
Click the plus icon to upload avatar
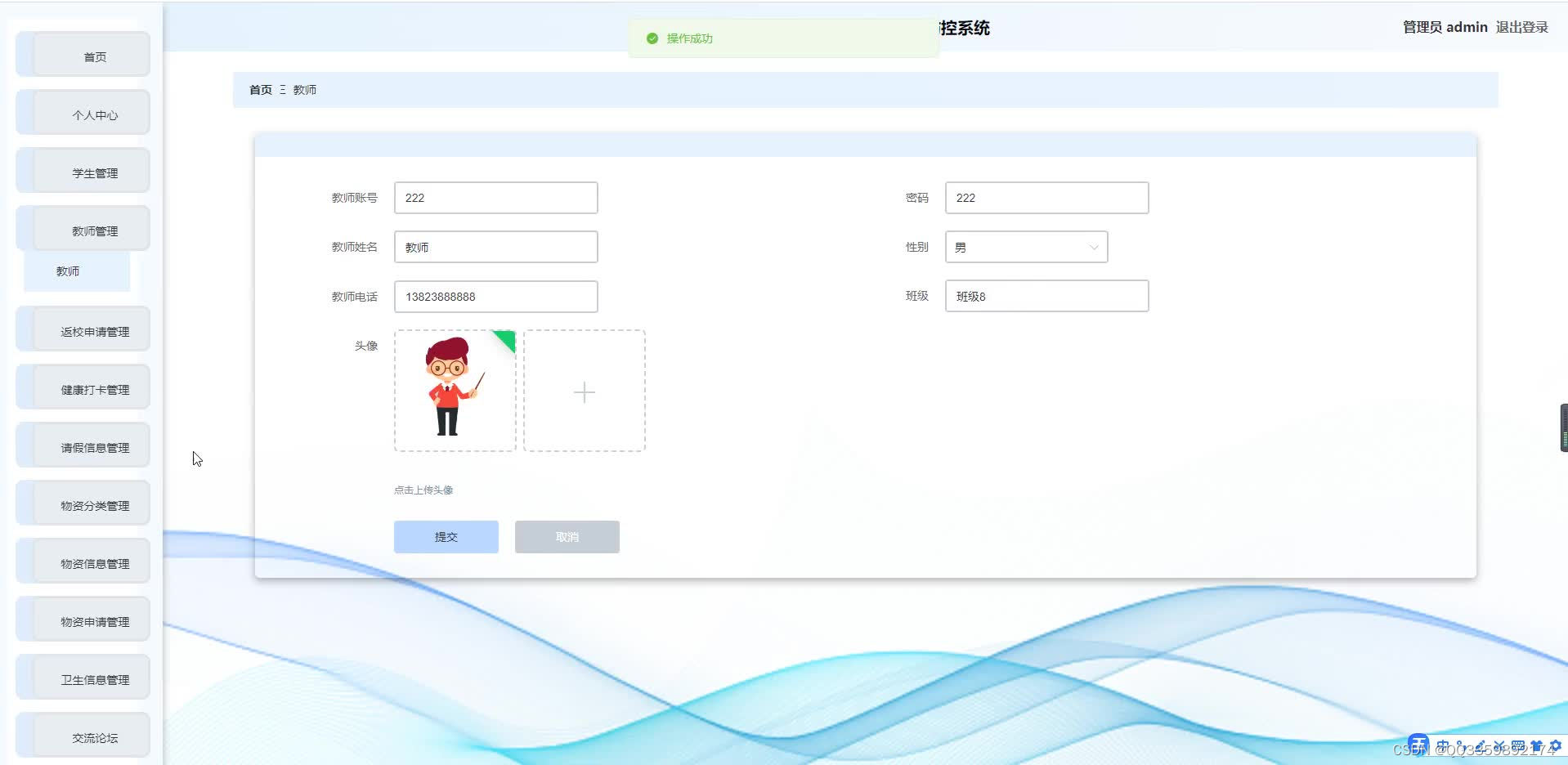coord(585,392)
